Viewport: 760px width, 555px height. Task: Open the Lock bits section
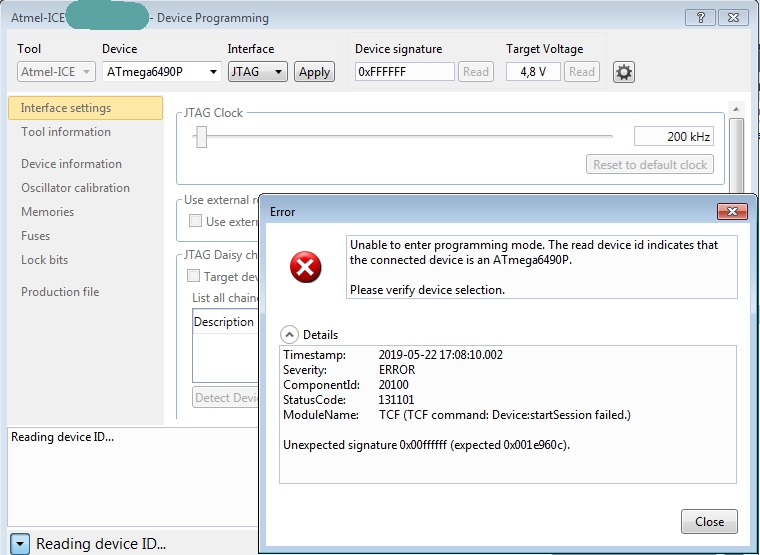coord(45,260)
